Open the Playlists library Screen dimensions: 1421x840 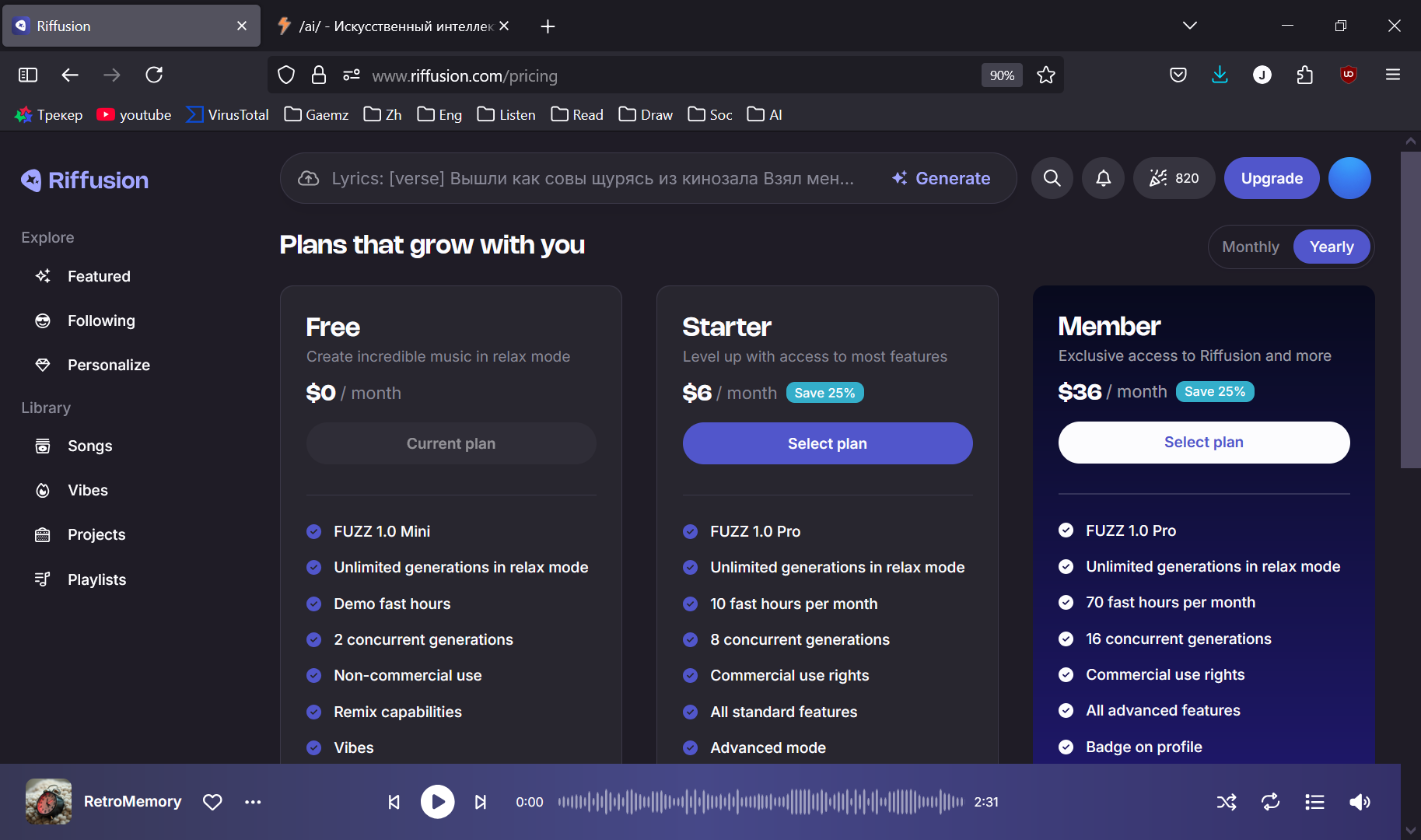(x=96, y=579)
